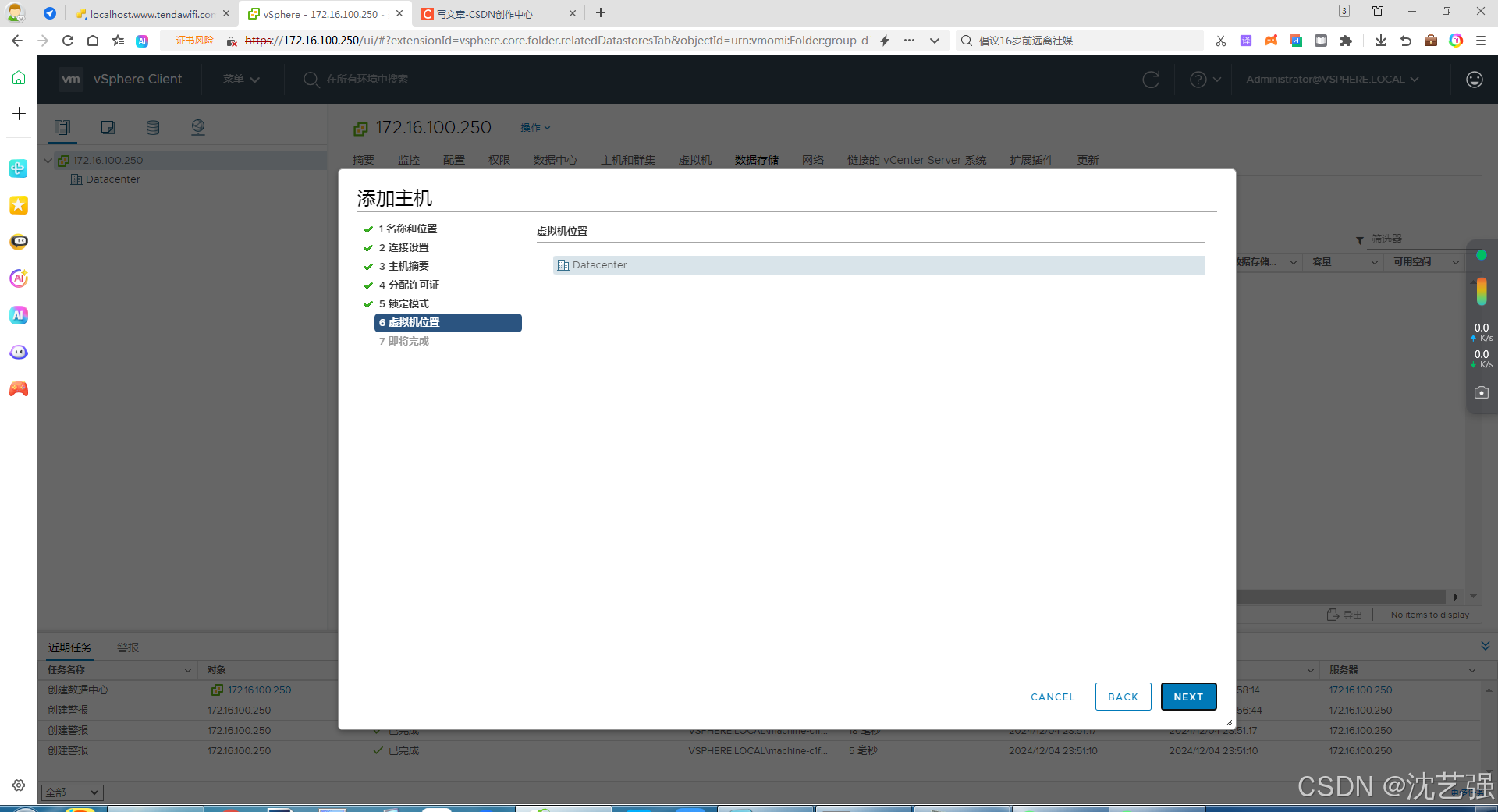Click the floating widget camera screenshot icon
The width and height of the screenshot is (1498, 812).
click(1482, 393)
